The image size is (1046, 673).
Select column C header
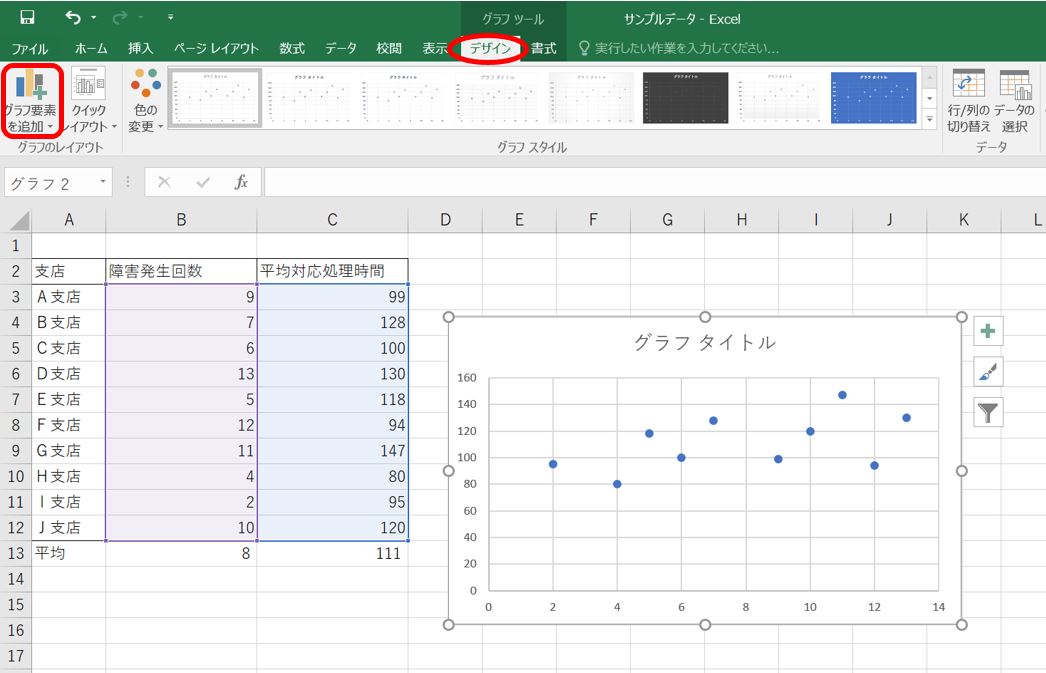(x=332, y=220)
